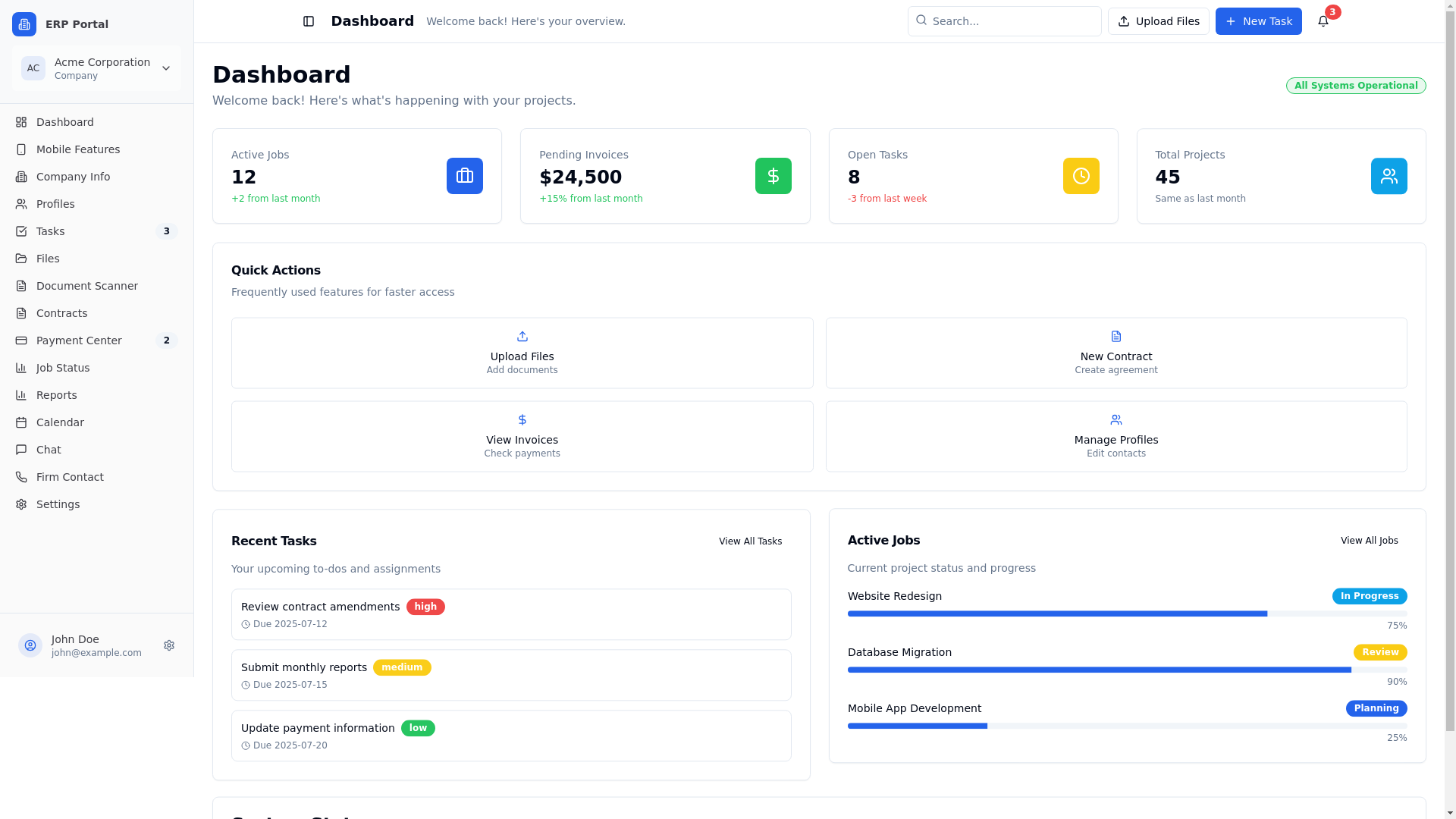This screenshot has width=1456, height=819.
Task: Click the Reports bar chart icon
Action: coord(21,395)
